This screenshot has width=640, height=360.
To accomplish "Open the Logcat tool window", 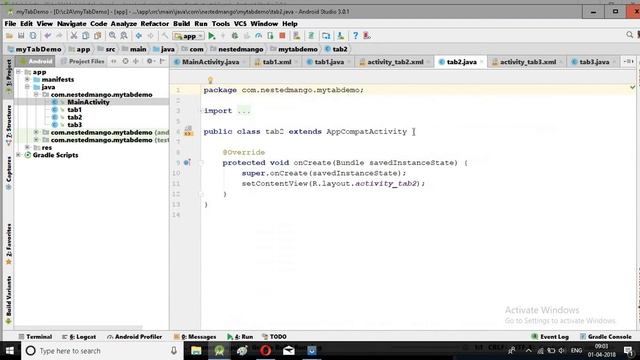I will click(x=79, y=337).
